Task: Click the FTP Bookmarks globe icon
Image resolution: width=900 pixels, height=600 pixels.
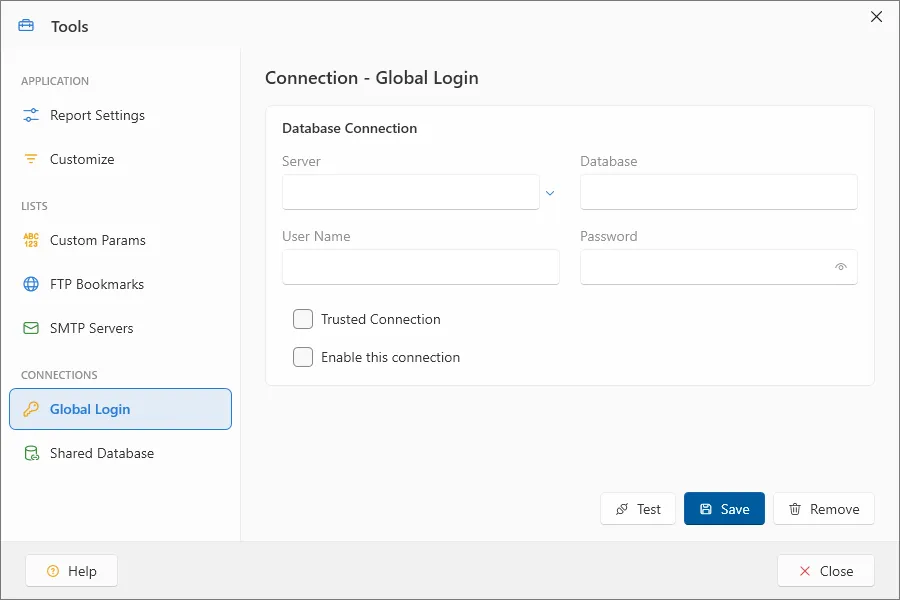Action: point(31,284)
